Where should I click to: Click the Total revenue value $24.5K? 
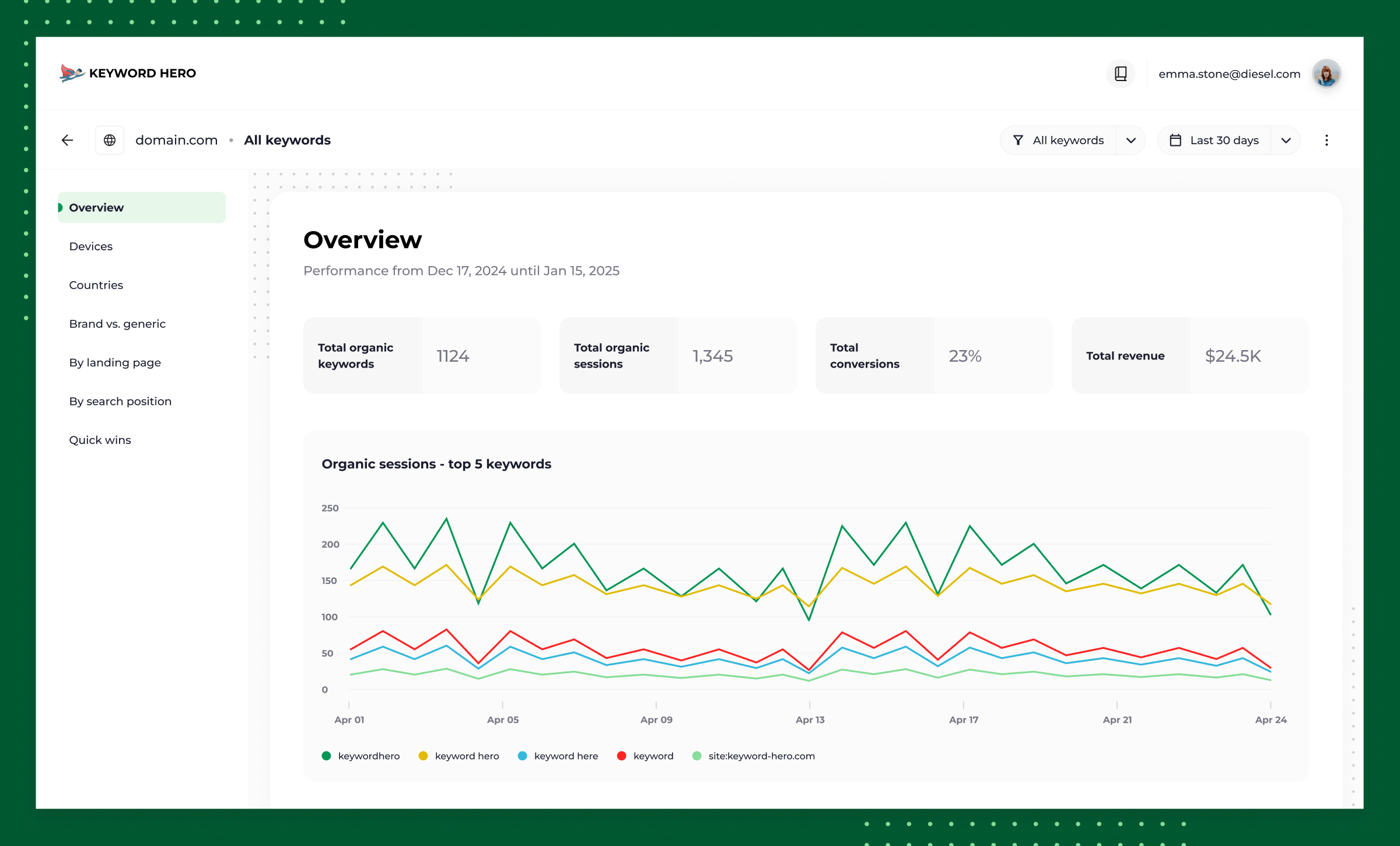click(1233, 356)
